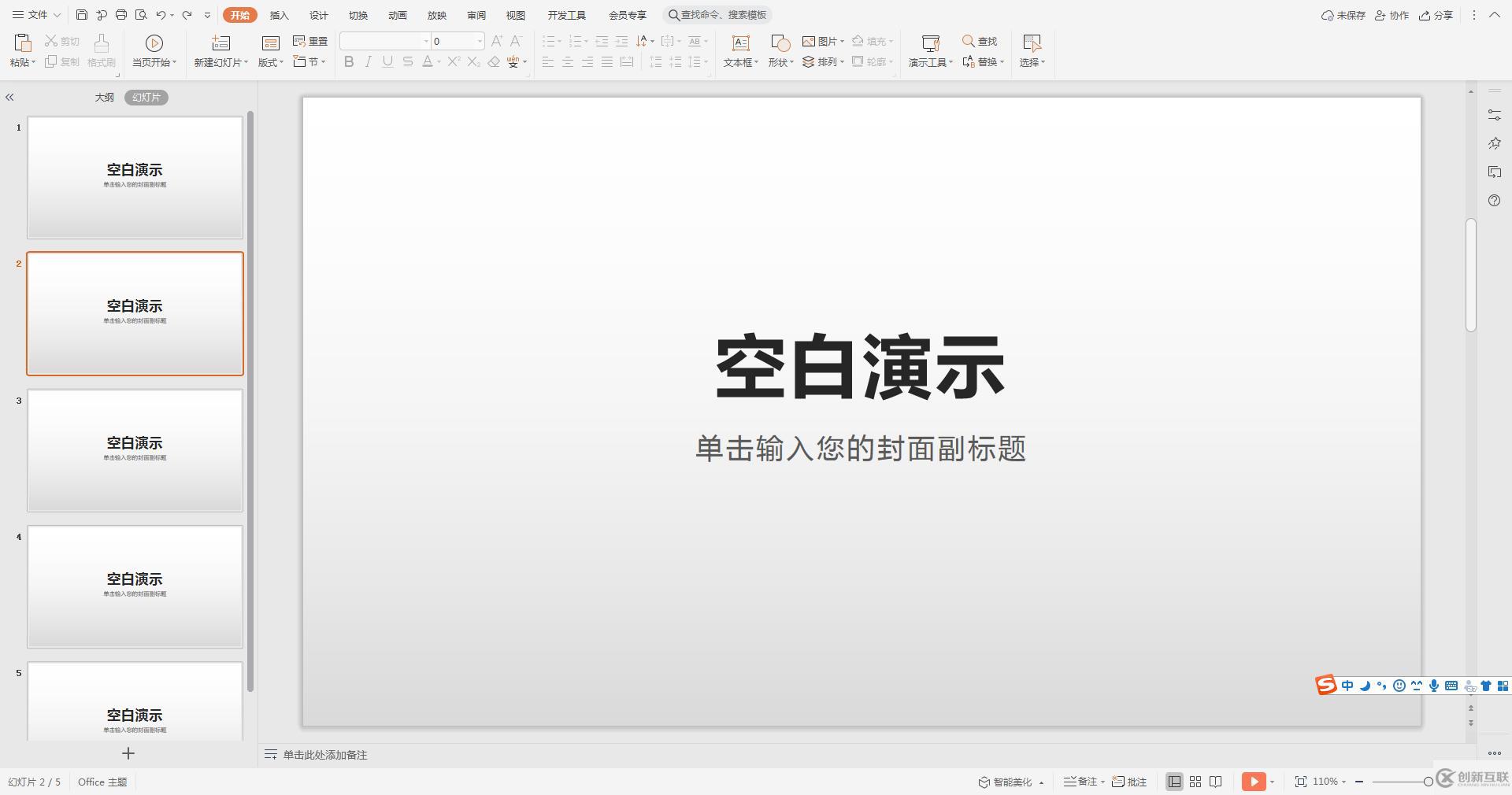Image resolution: width=1512 pixels, height=795 pixels.
Task: Toggle Bold formatting
Action: pos(349,61)
